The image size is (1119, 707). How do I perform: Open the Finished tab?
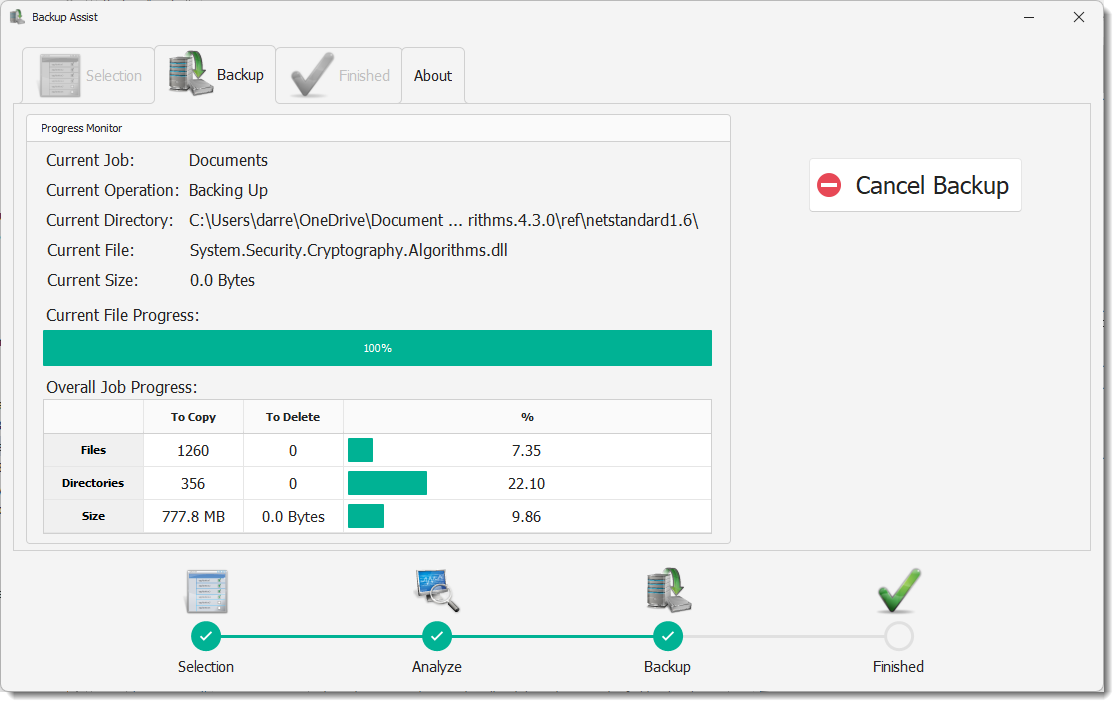click(339, 76)
